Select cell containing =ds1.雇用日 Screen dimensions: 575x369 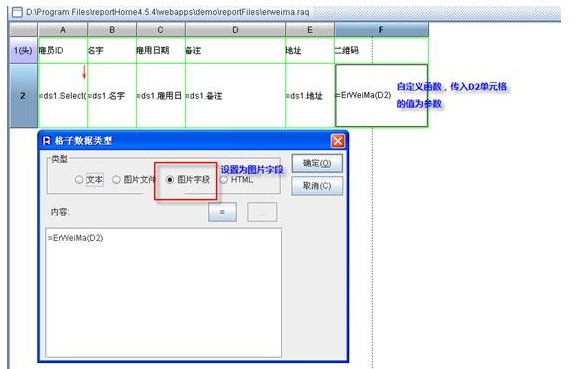tap(161, 96)
